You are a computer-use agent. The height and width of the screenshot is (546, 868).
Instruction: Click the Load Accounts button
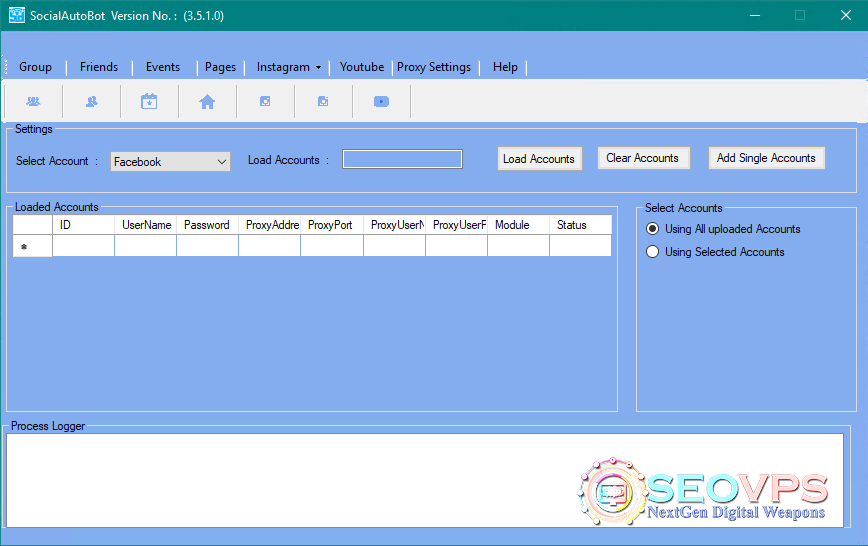click(x=539, y=159)
